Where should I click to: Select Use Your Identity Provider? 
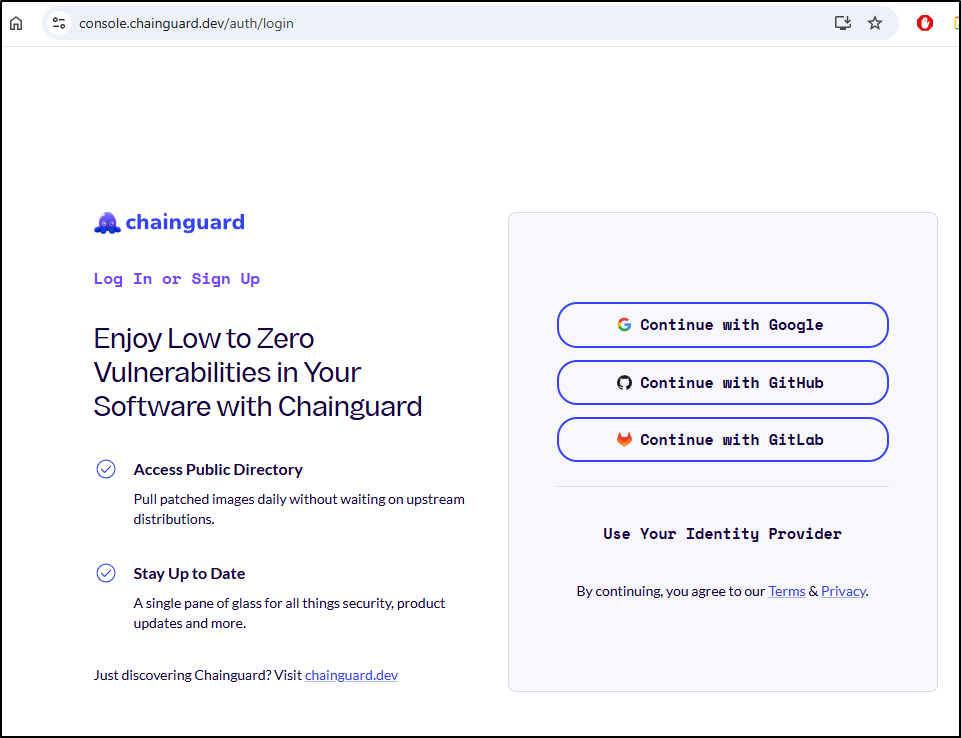(723, 534)
